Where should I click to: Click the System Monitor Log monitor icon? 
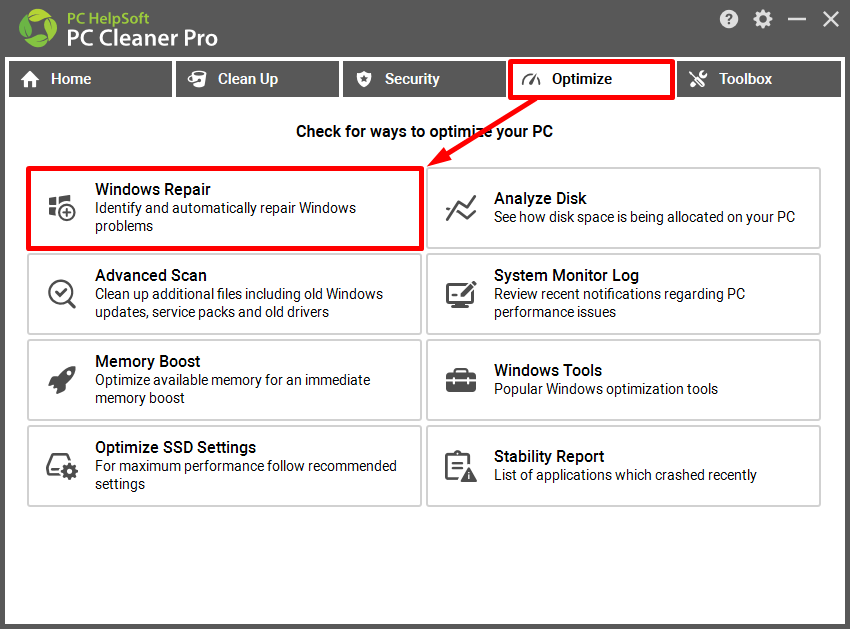click(x=461, y=294)
